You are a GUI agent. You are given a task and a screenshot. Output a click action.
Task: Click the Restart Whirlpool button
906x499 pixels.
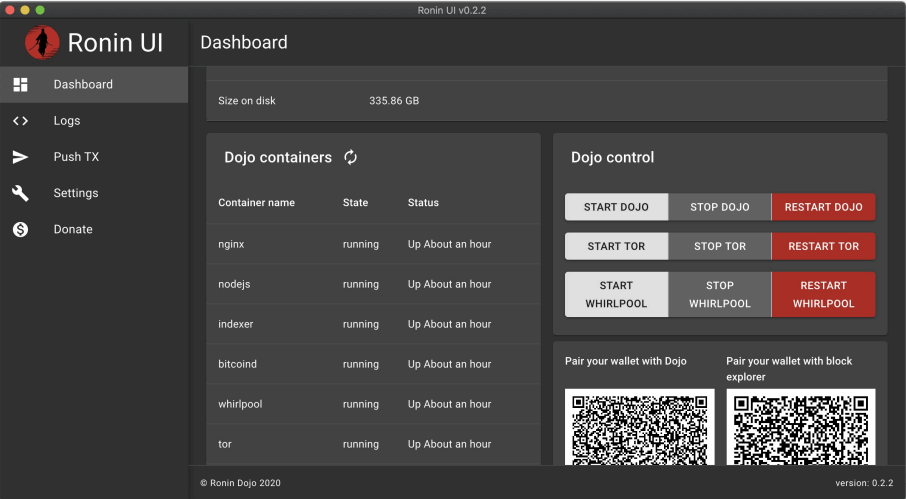823,294
